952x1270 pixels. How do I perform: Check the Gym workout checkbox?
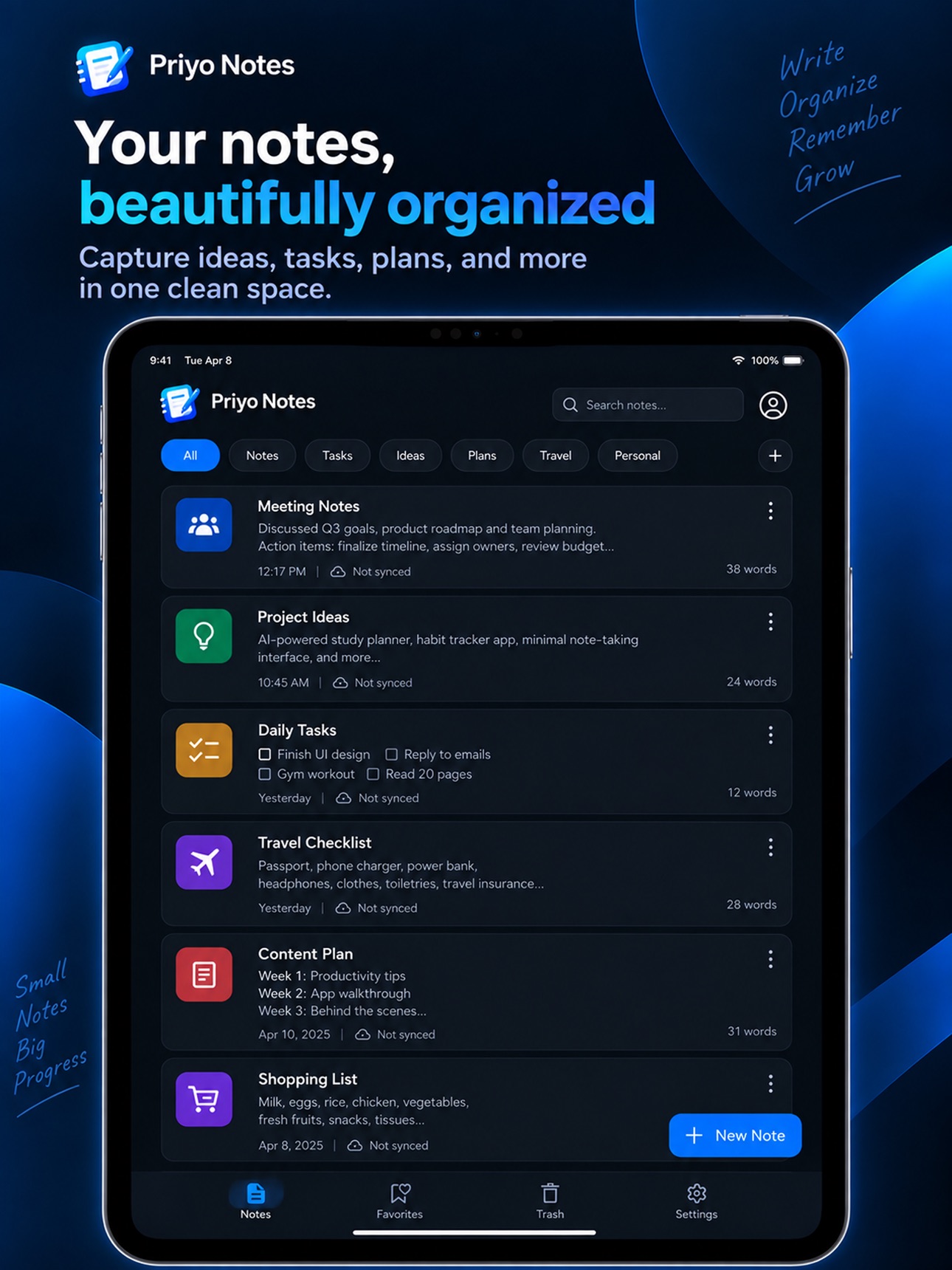point(264,774)
